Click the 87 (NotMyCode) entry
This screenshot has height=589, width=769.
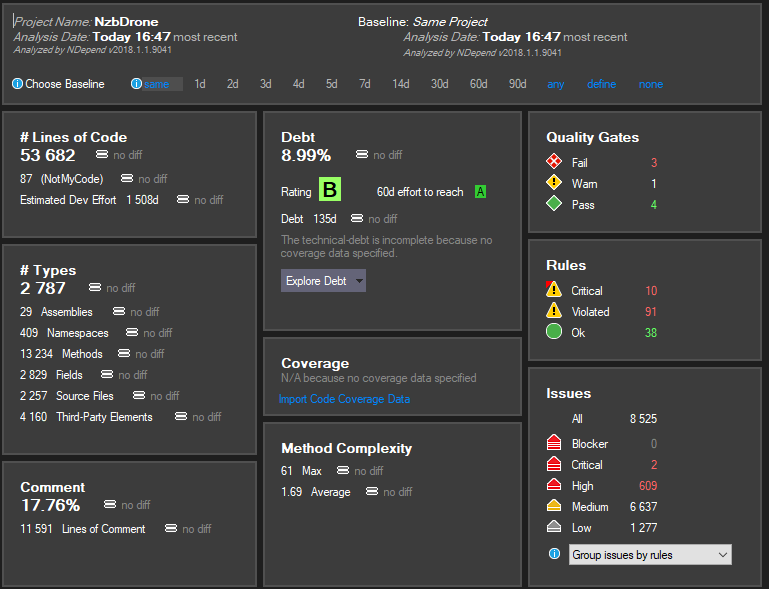pyautogui.click(x=62, y=179)
